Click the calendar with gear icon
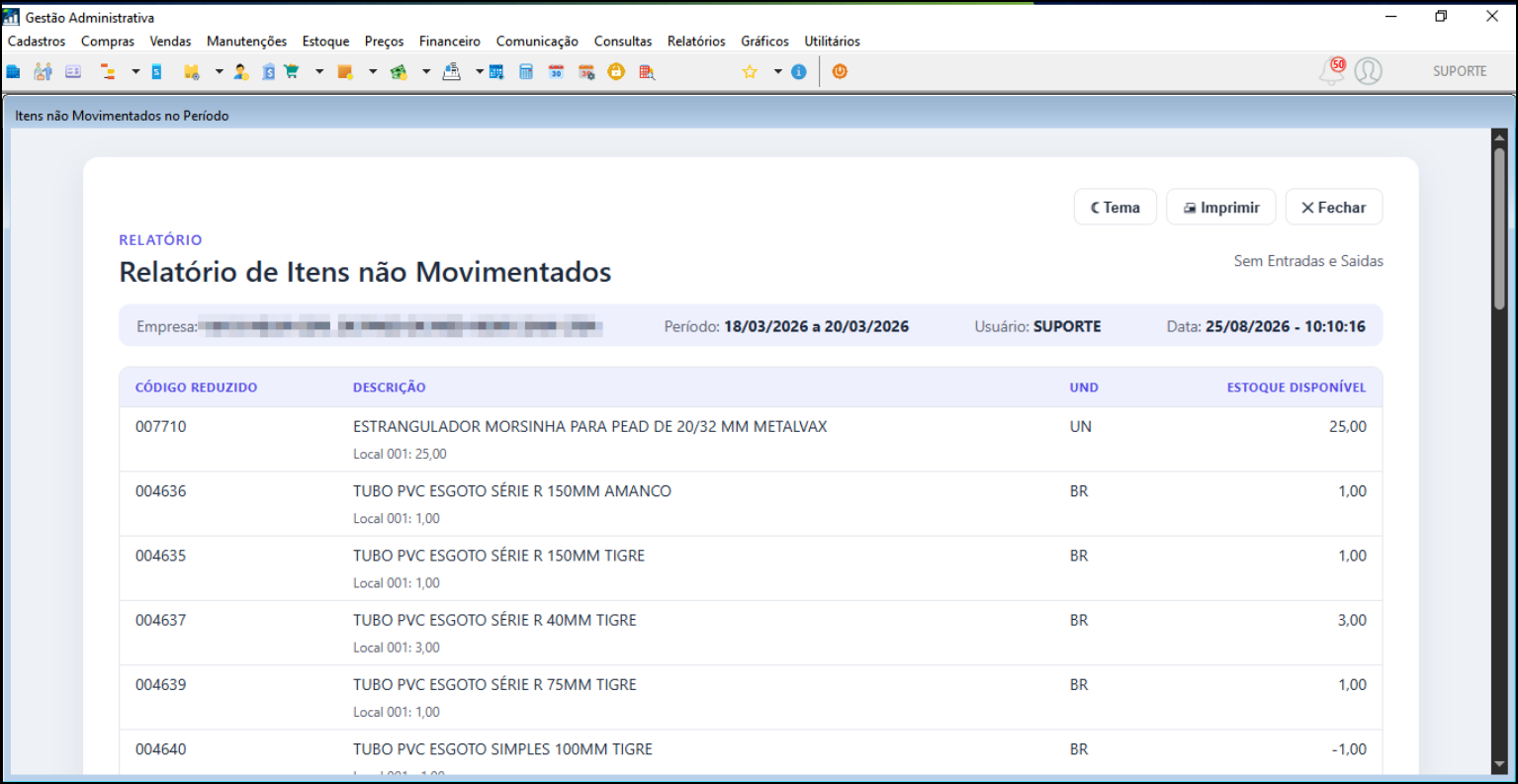Screen dimensions: 1518x784 point(586,71)
